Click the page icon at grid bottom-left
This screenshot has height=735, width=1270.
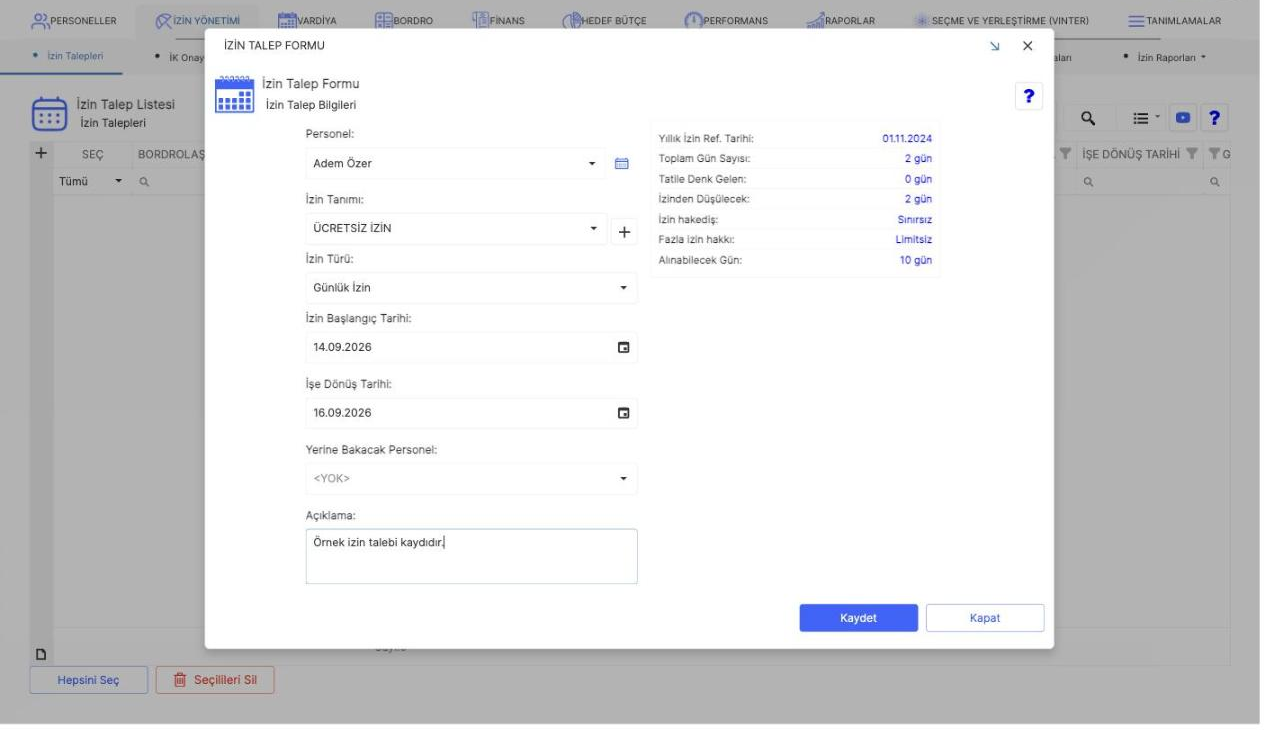41,654
